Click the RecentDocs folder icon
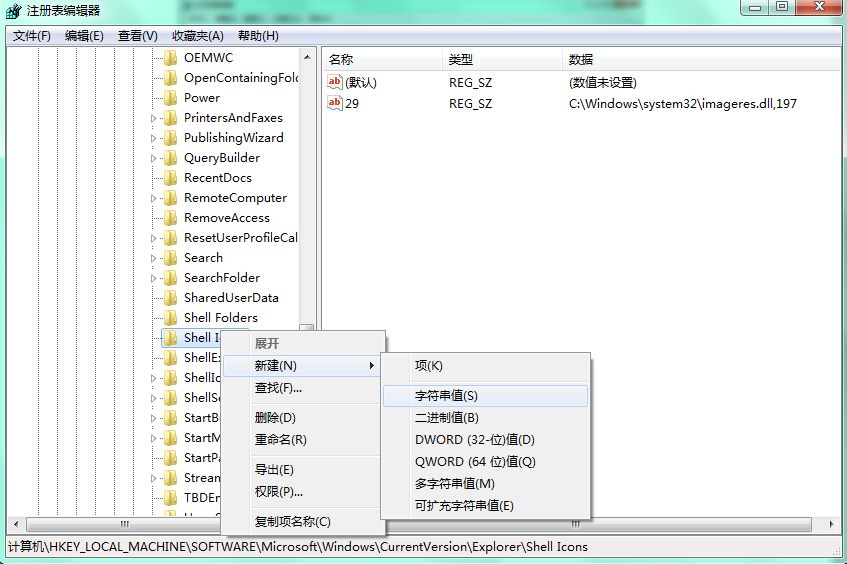Image resolution: width=847 pixels, height=564 pixels. click(x=170, y=178)
